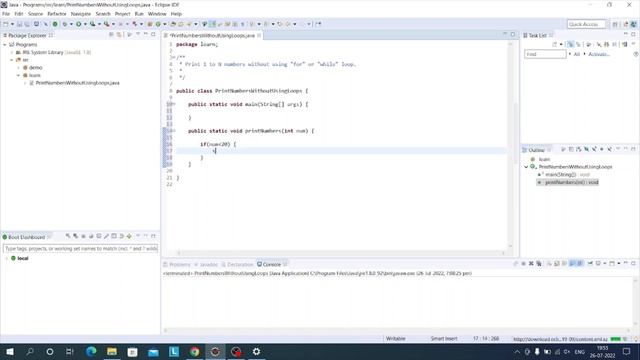Expand the demo package
Viewport: 640px width, 360px height.
click(x=19, y=67)
